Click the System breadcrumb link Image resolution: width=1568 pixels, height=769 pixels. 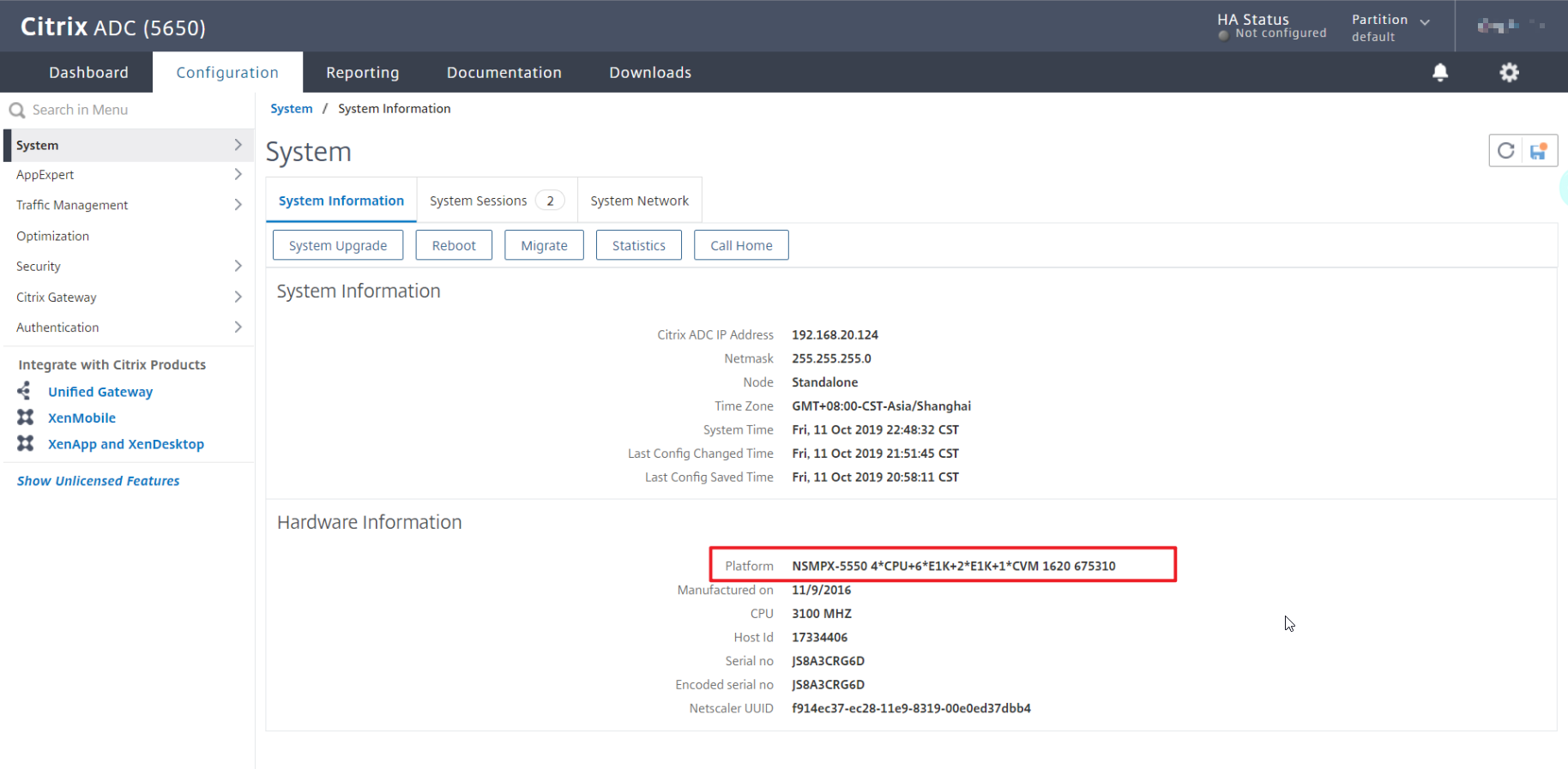tap(292, 109)
